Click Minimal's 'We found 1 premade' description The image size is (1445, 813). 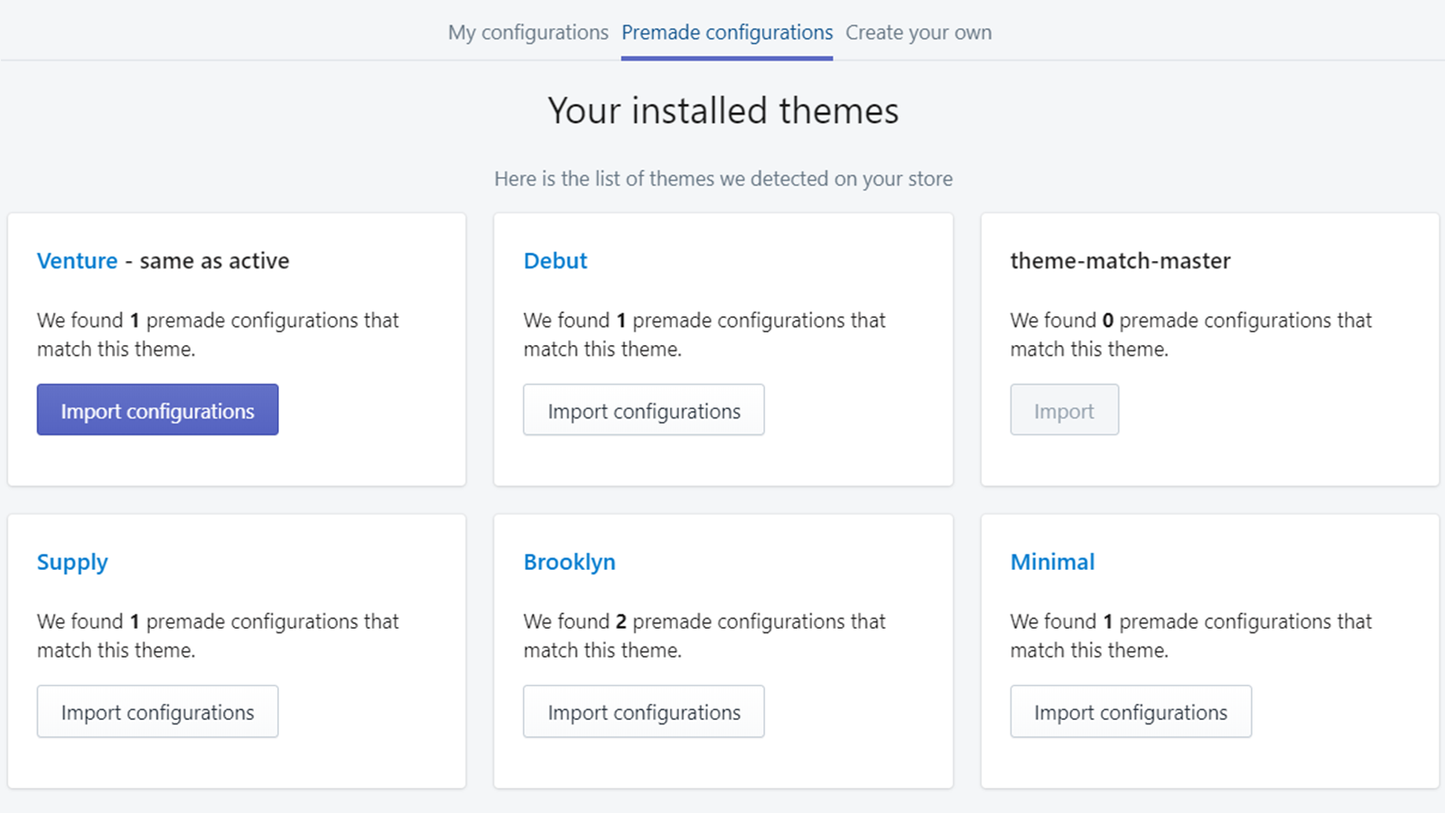pyautogui.click(x=1191, y=635)
